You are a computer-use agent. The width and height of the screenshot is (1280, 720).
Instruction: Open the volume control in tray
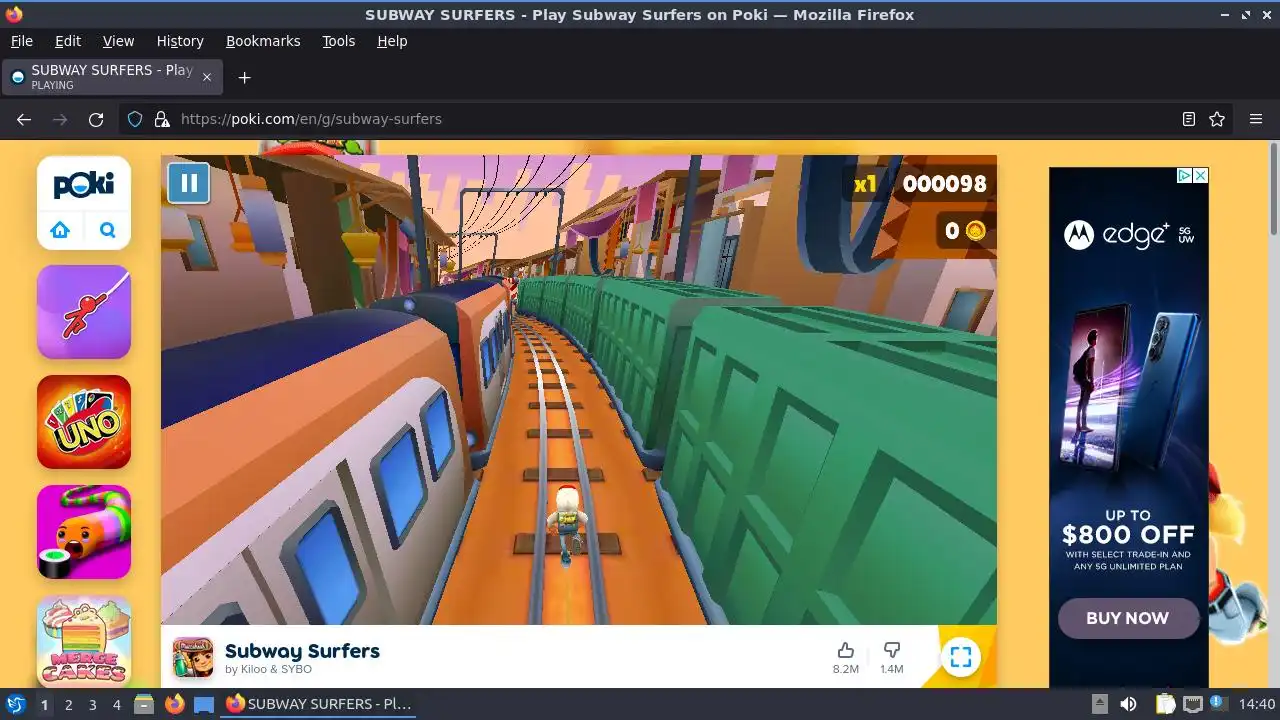(1128, 704)
